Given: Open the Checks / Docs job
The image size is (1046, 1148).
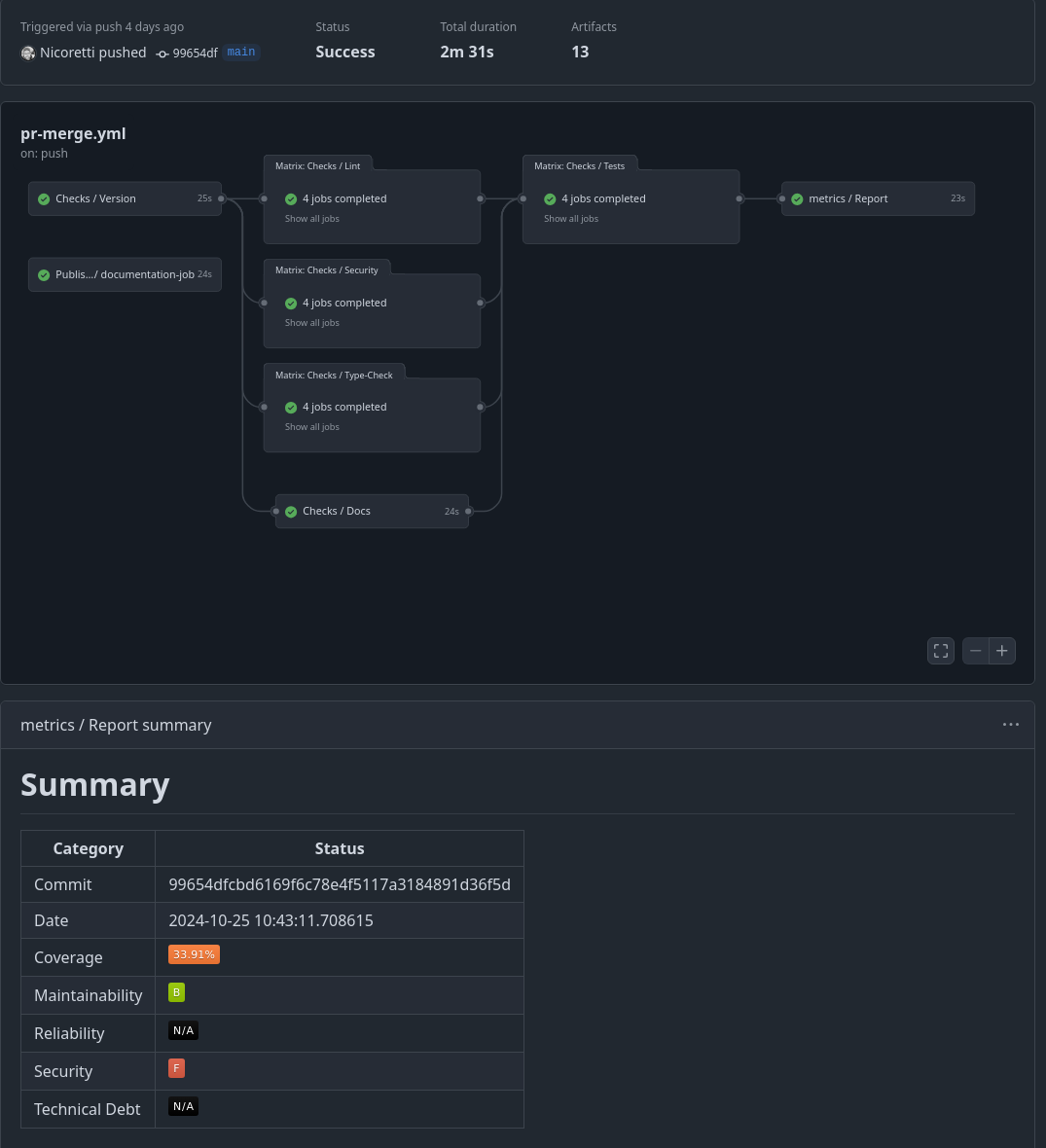Looking at the screenshot, I should (x=372, y=511).
